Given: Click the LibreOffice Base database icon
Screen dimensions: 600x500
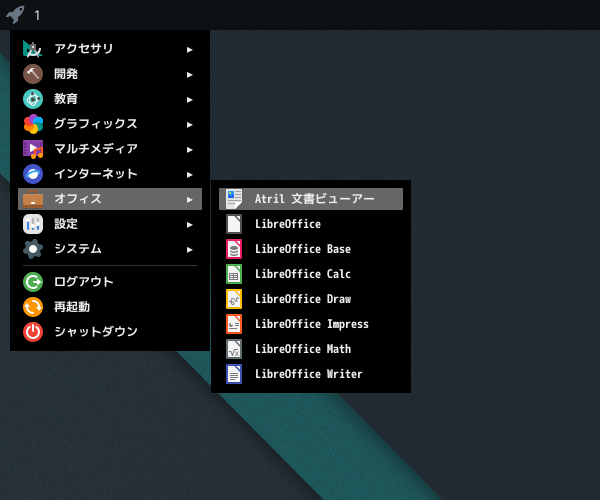Looking at the screenshot, I should [234, 249].
